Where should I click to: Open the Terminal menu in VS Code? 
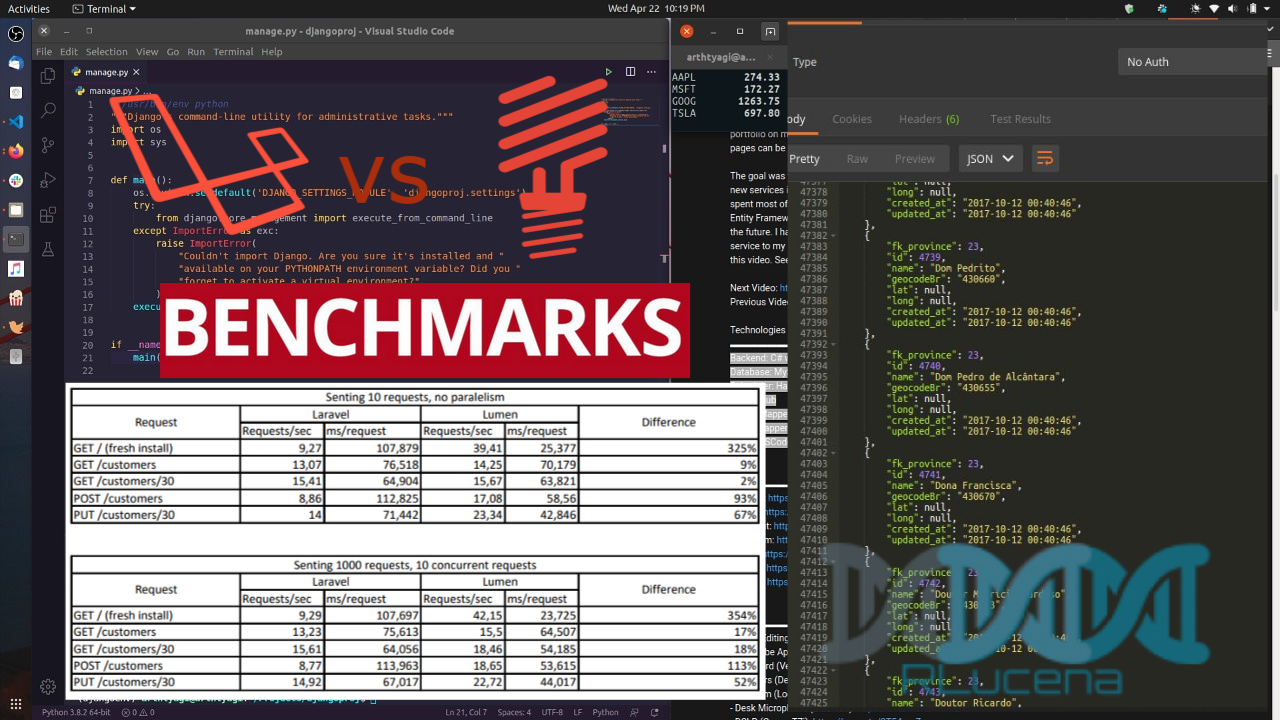click(x=233, y=51)
